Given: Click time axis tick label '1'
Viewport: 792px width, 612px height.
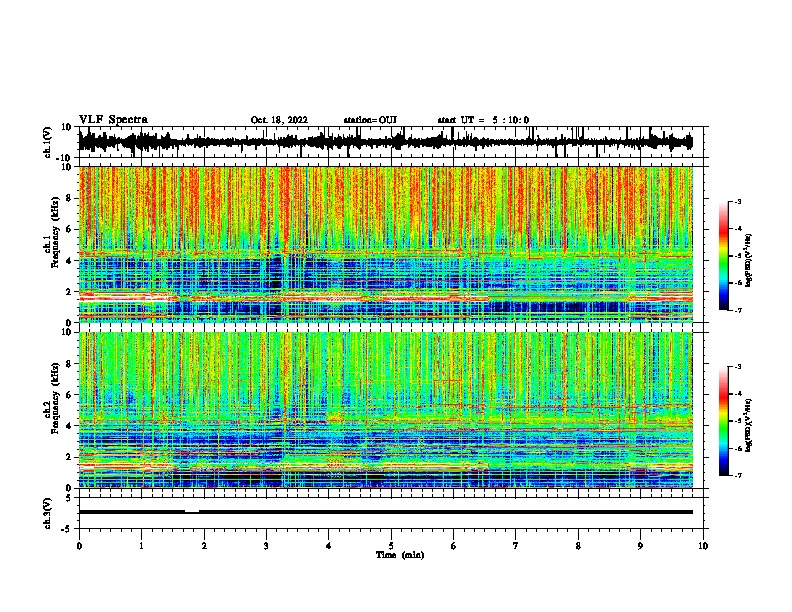Looking at the screenshot, I should pyautogui.click(x=141, y=546).
